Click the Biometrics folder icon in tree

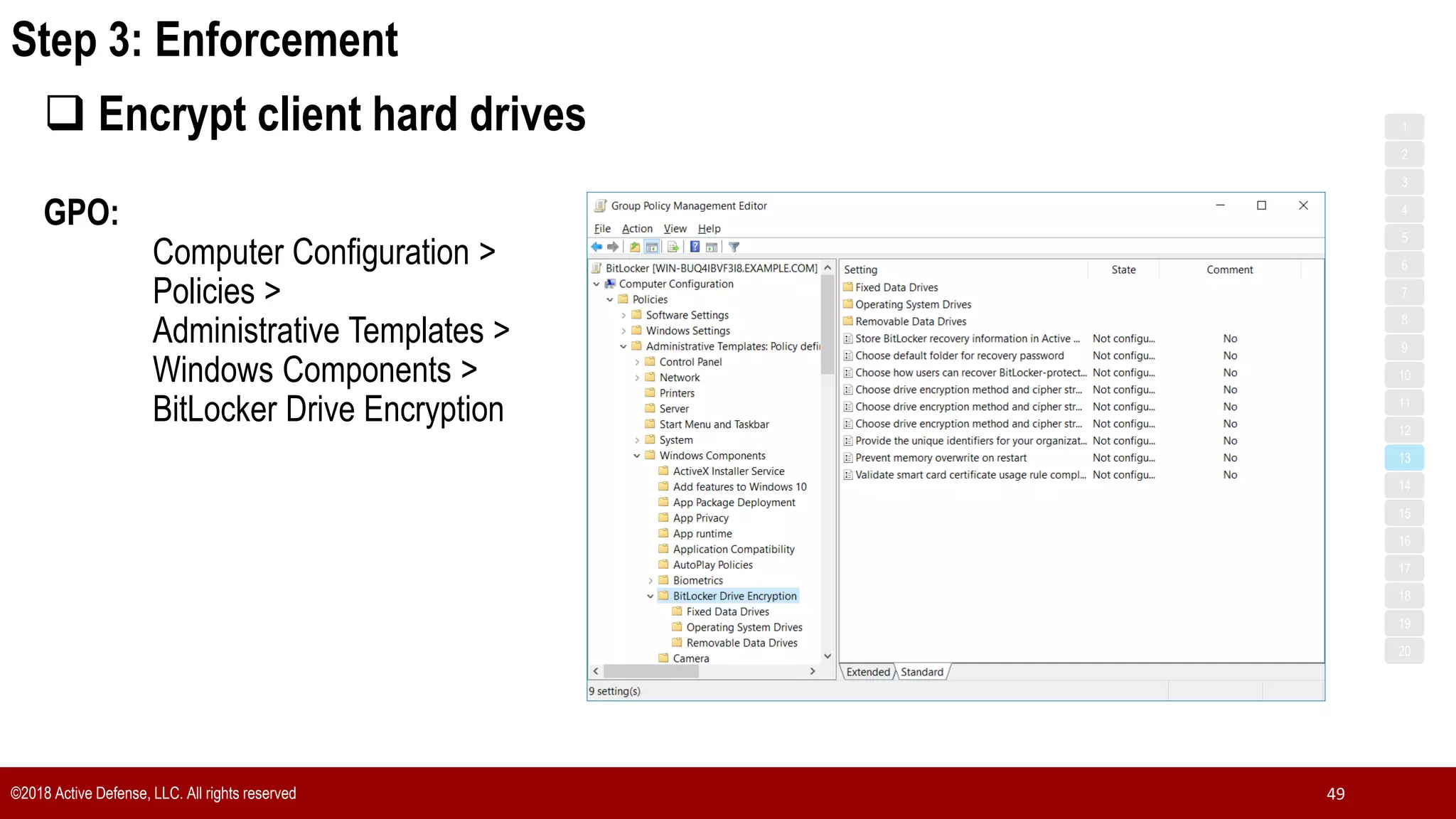(663, 580)
